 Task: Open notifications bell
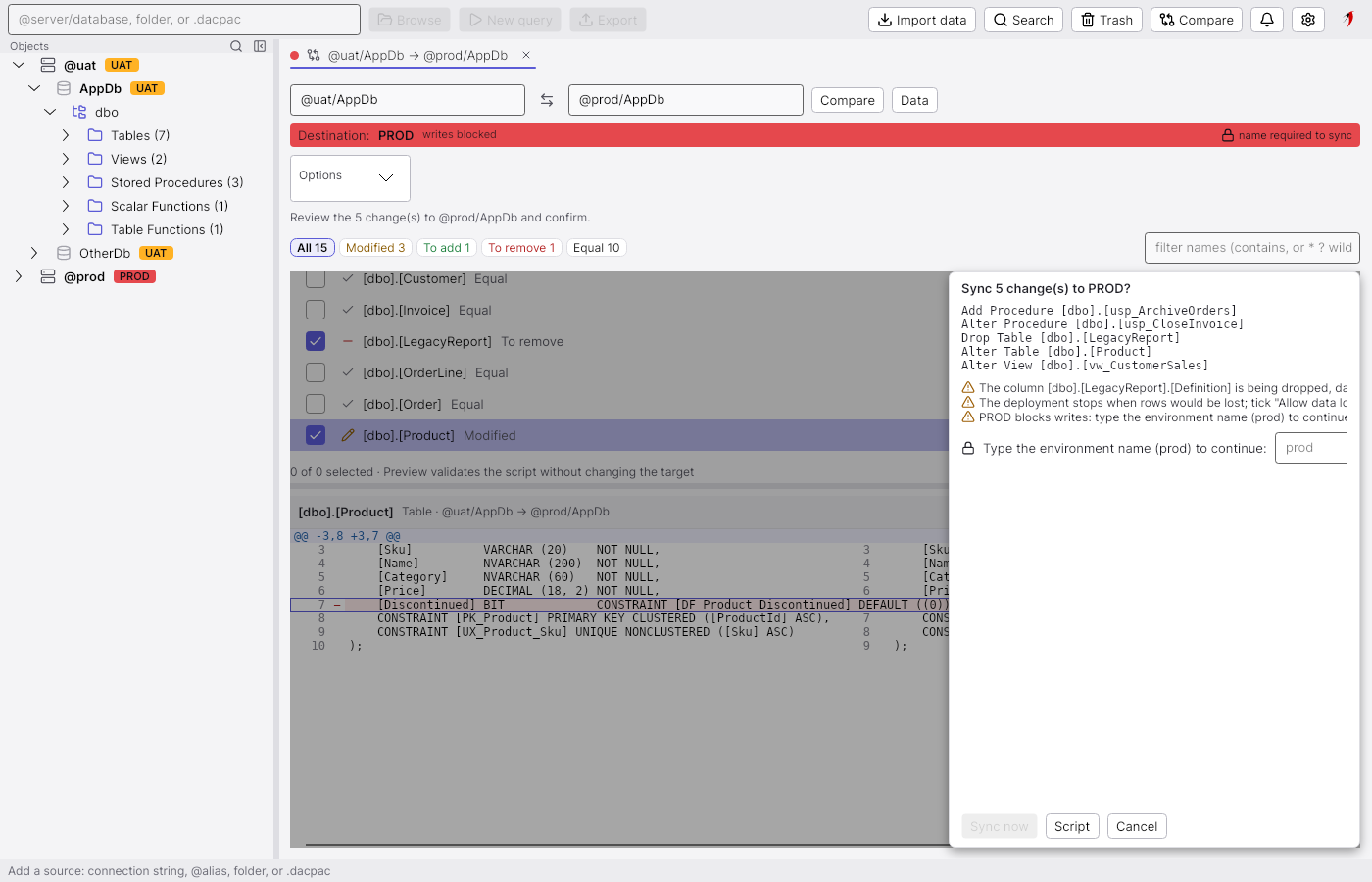1267,20
